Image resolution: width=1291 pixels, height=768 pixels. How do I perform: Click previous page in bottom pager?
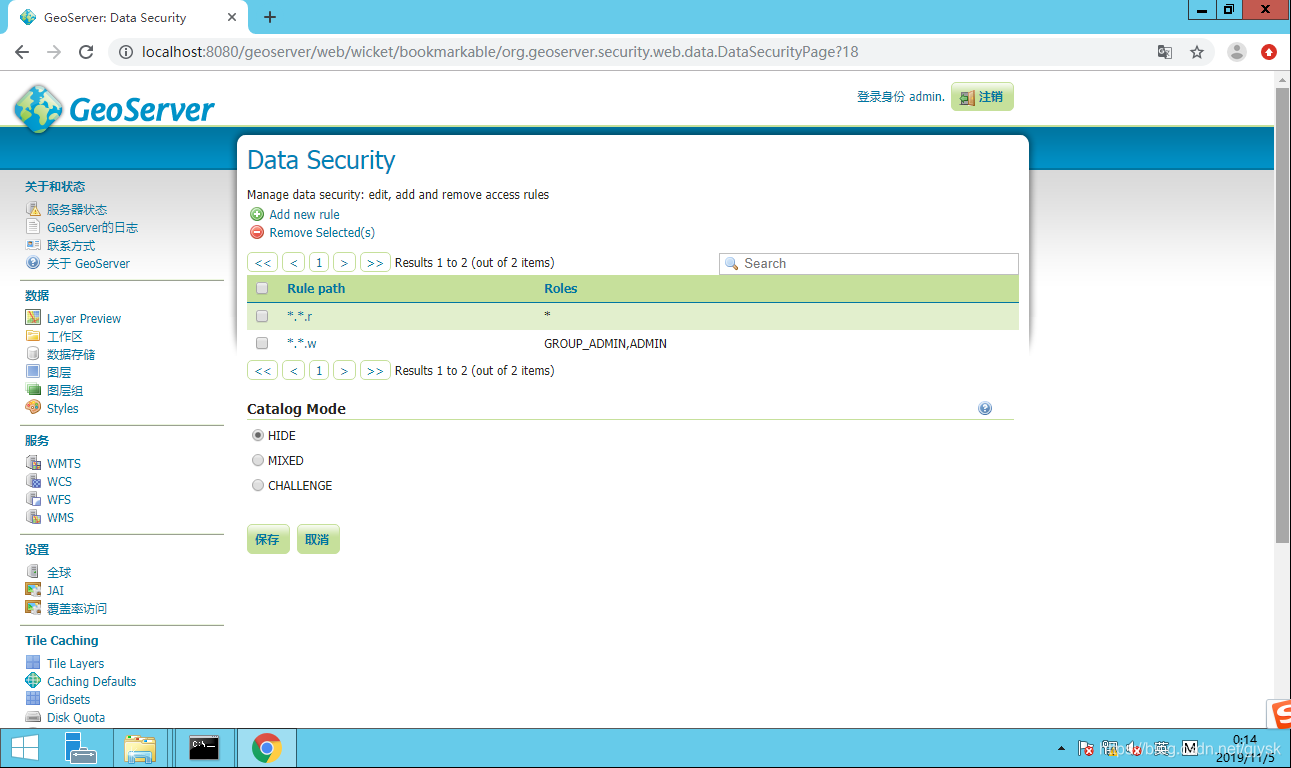pyautogui.click(x=293, y=370)
